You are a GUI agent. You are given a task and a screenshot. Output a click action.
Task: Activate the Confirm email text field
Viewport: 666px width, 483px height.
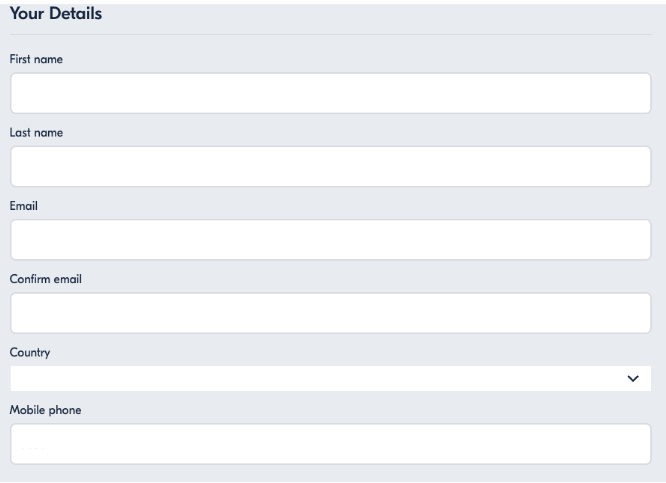(330, 313)
